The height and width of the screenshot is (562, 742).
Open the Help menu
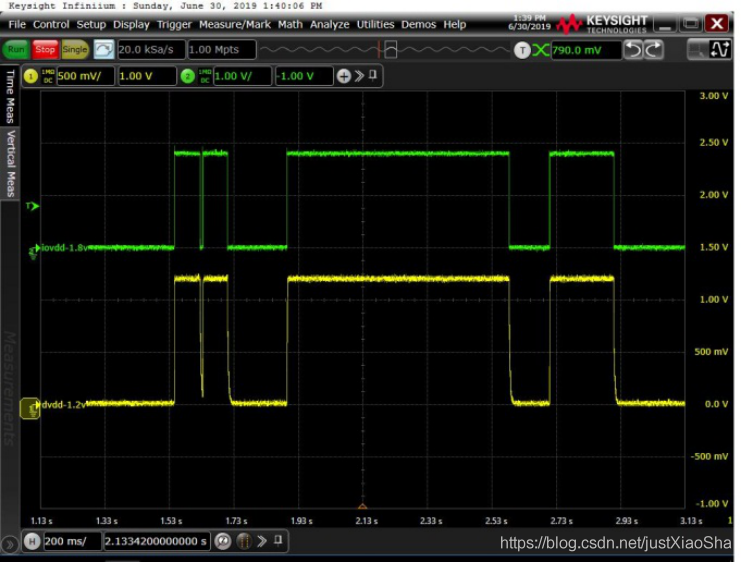[454, 25]
